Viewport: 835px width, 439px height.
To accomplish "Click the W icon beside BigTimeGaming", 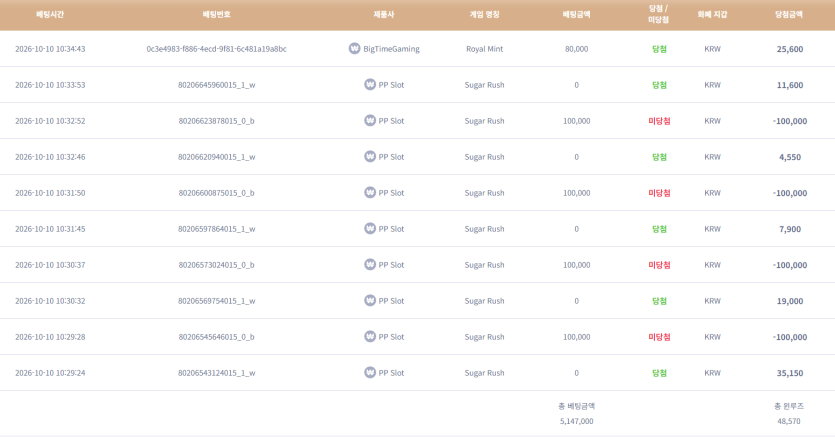I will (x=355, y=48).
